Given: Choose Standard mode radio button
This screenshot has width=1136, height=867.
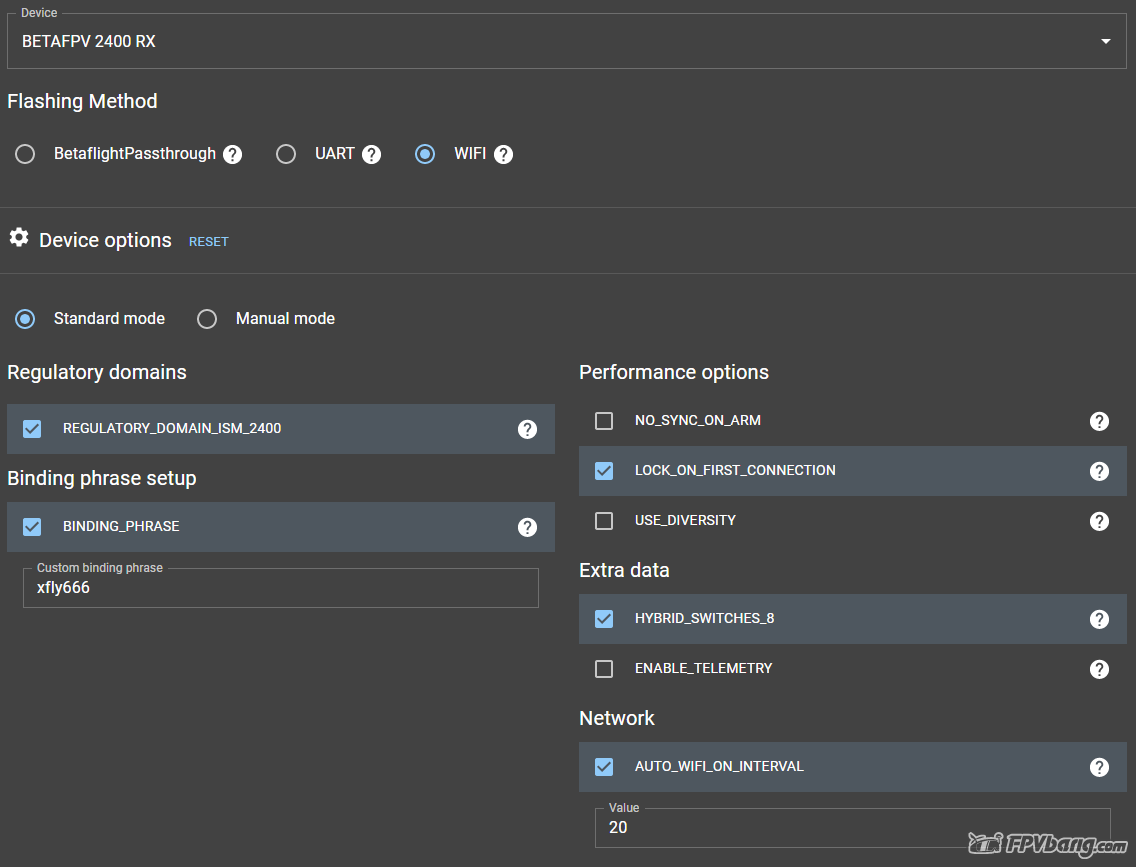Looking at the screenshot, I should tap(25, 319).
